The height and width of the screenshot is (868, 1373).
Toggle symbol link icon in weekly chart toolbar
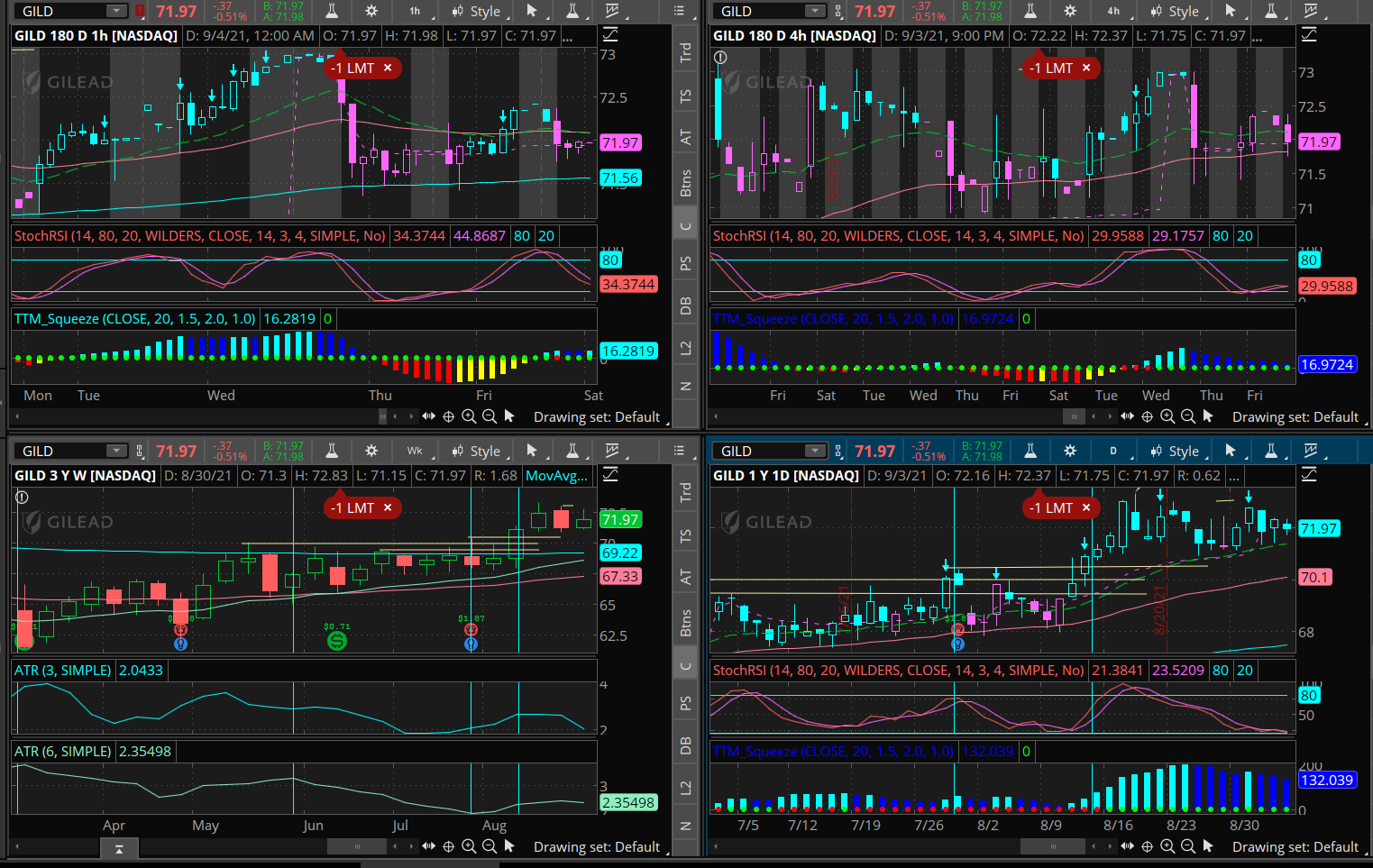point(140,451)
